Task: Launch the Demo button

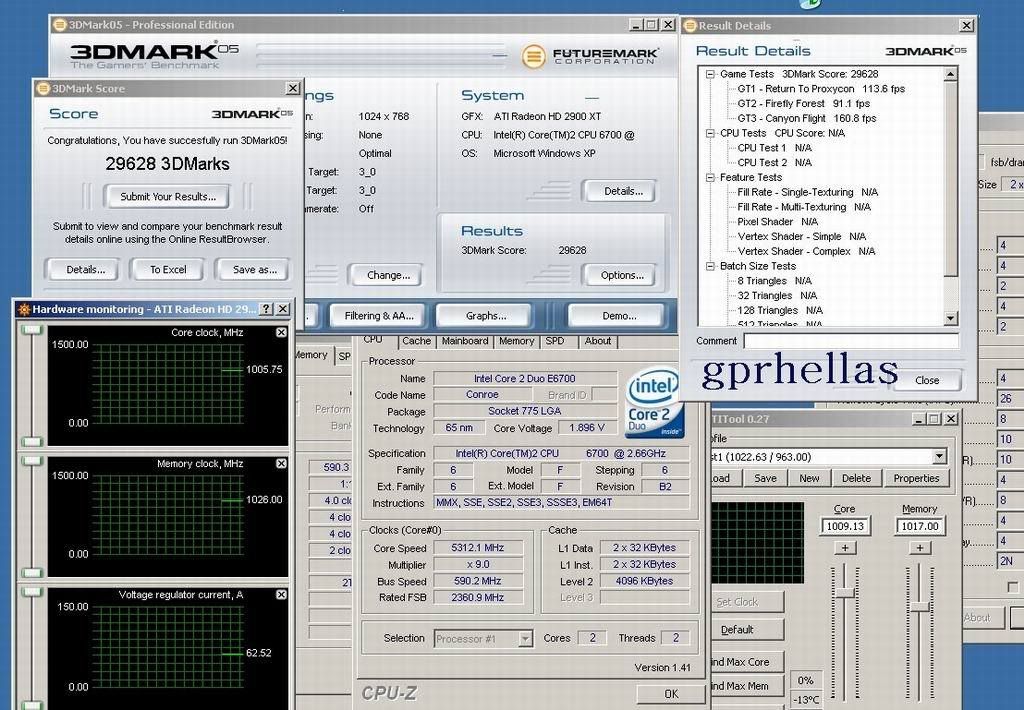Action: (618, 316)
